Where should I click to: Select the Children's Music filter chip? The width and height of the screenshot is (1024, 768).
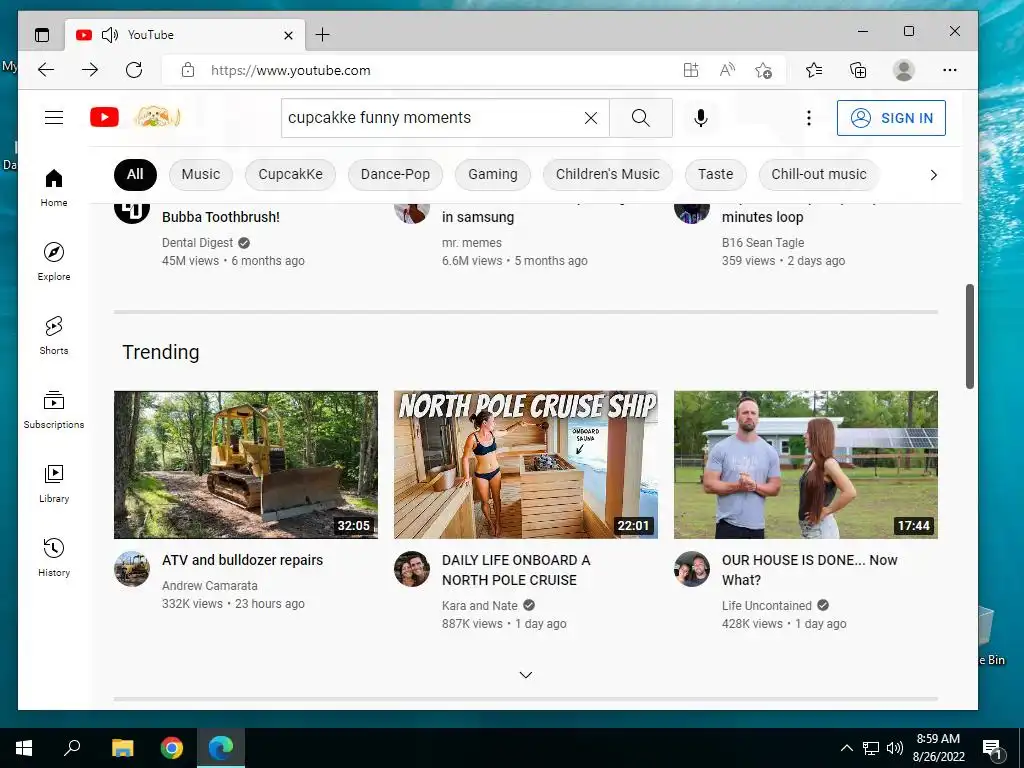point(607,174)
